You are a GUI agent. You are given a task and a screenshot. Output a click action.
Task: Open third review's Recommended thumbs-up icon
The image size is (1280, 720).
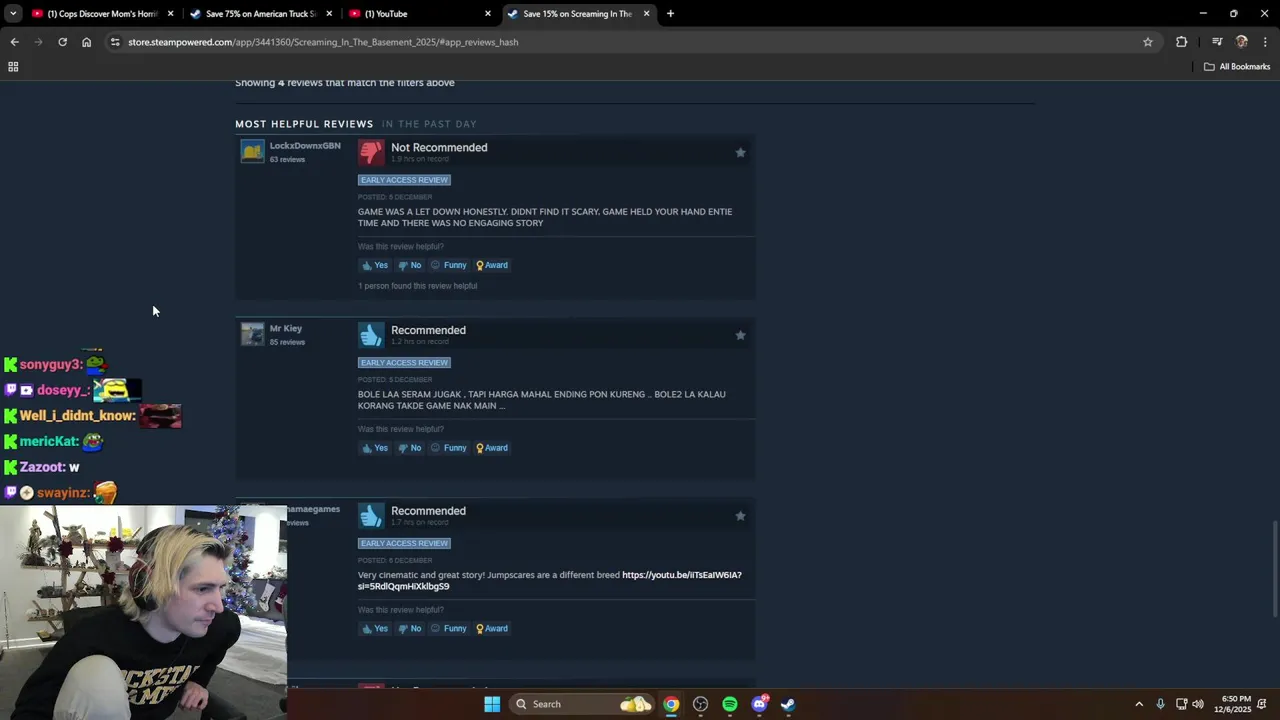[371, 516]
